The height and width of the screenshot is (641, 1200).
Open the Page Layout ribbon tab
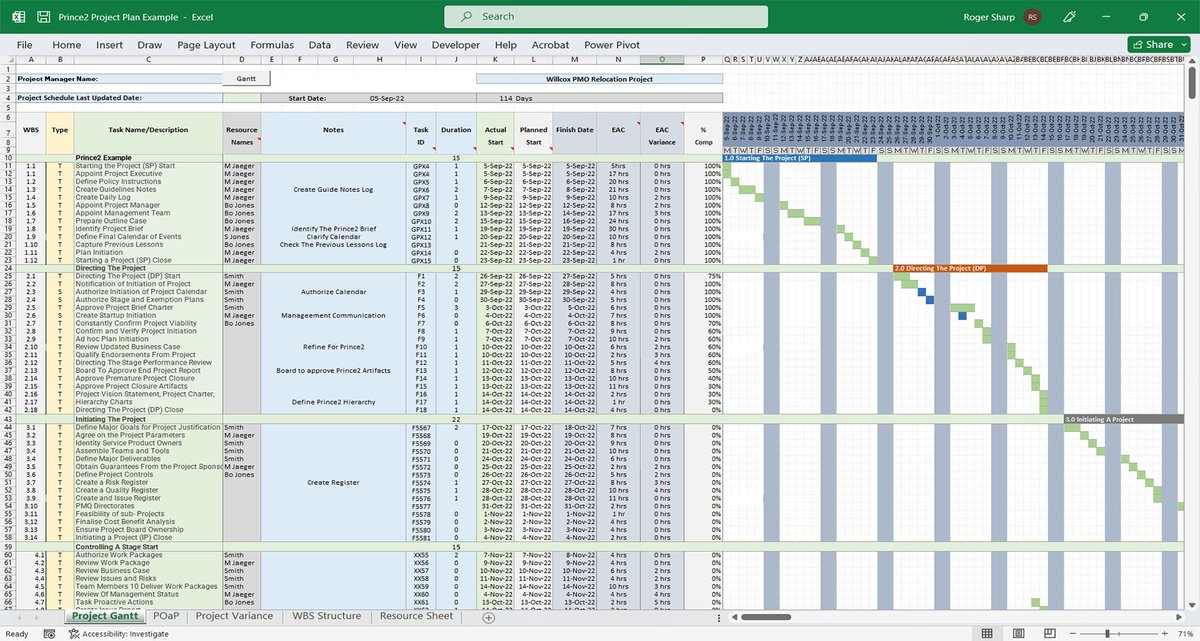pyautogui.click(x=206, y=45)
